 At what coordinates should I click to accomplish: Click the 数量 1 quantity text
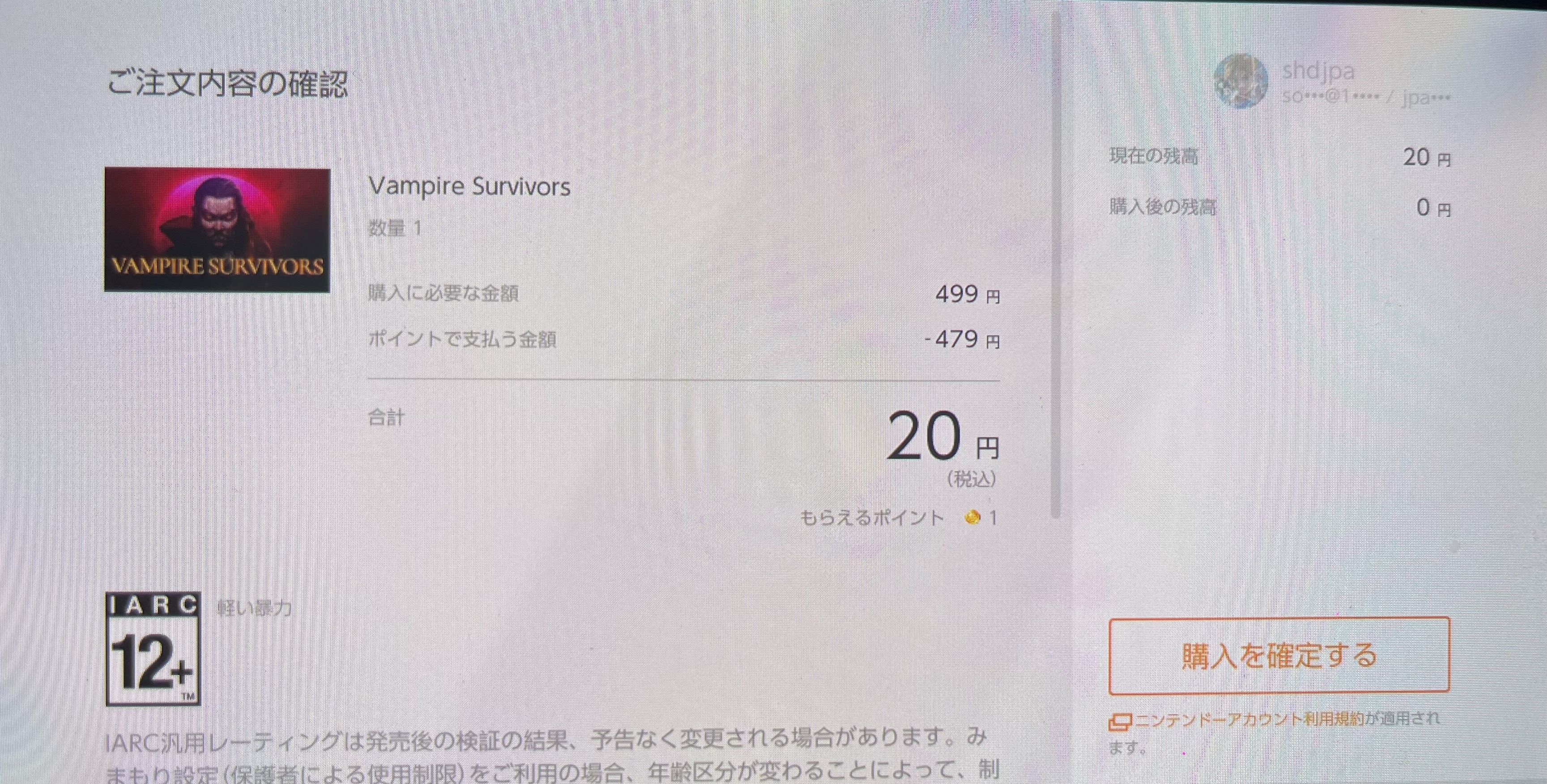tap(395, 228)
